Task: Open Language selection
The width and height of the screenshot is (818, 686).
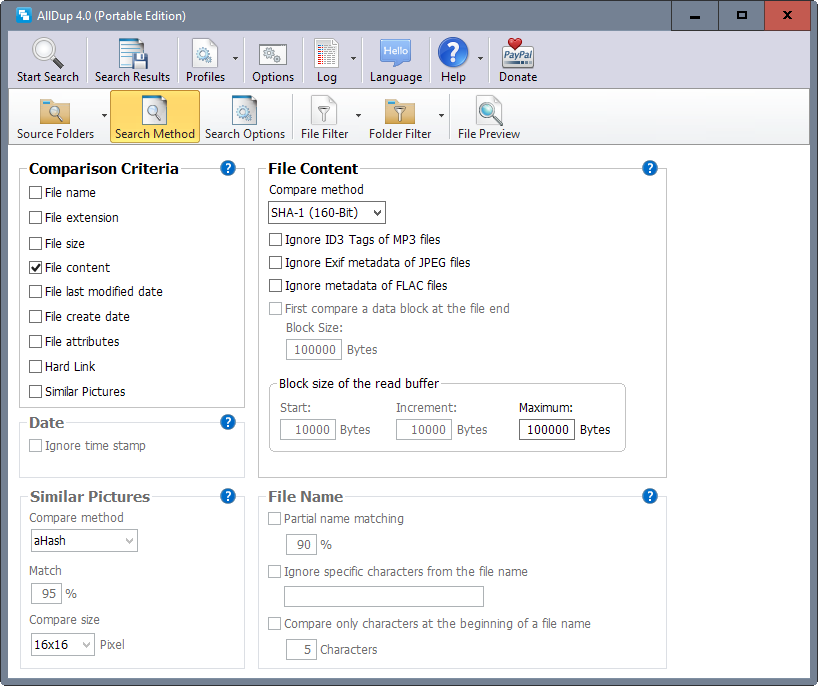Action: point(396,61)
